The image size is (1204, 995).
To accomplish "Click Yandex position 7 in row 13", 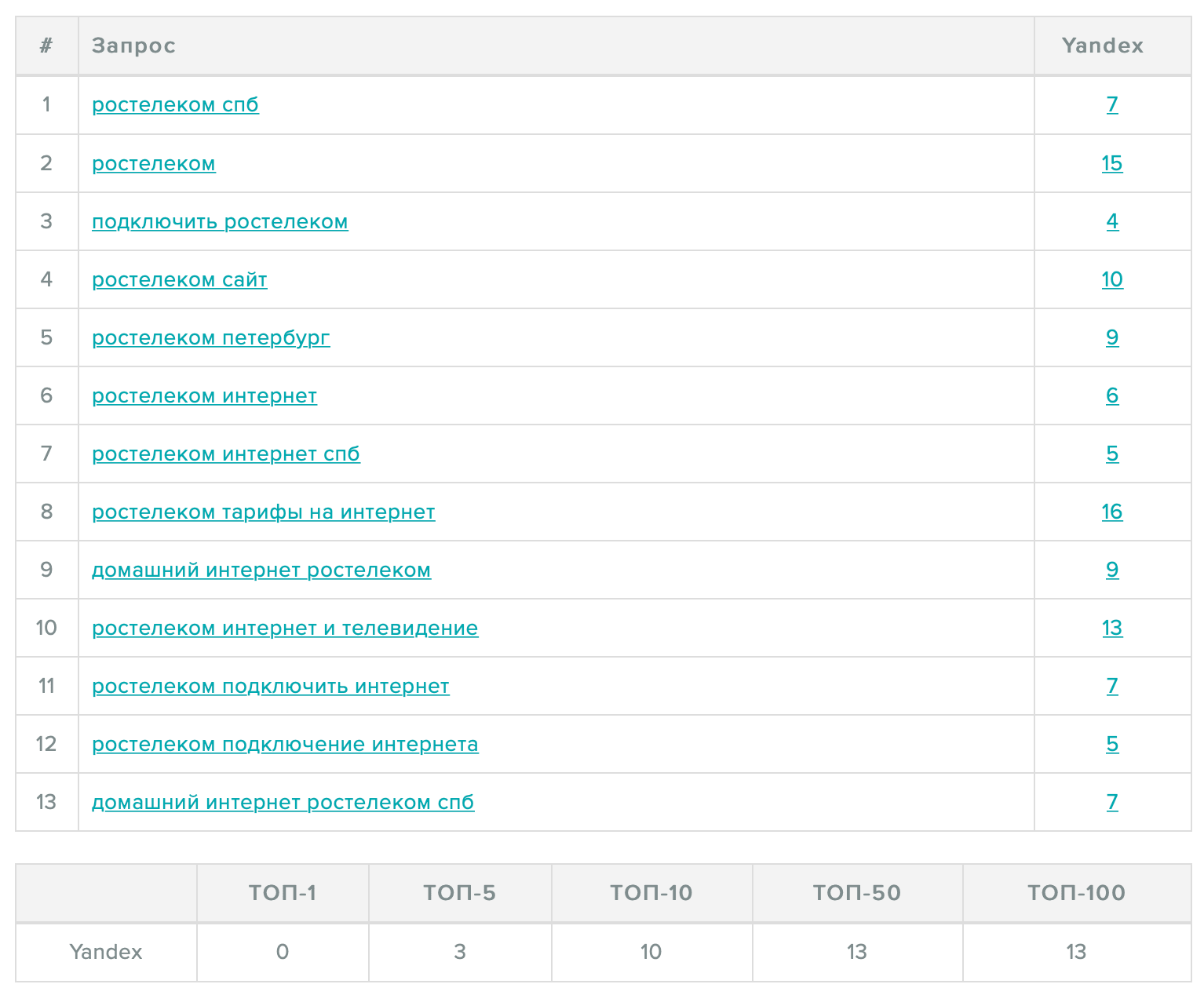I will (1112, 802).
